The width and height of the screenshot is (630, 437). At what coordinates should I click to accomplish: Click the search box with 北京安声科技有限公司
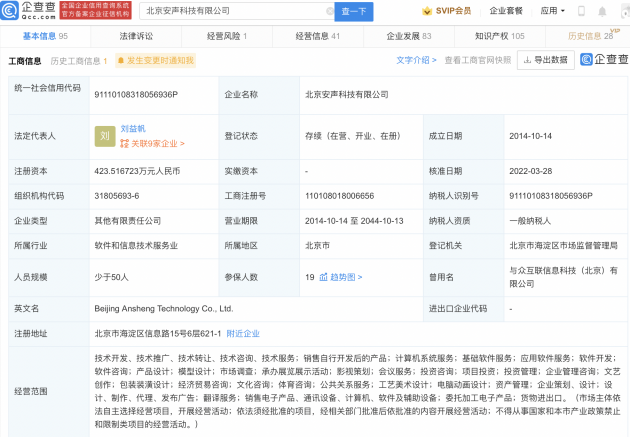[235, 11]
